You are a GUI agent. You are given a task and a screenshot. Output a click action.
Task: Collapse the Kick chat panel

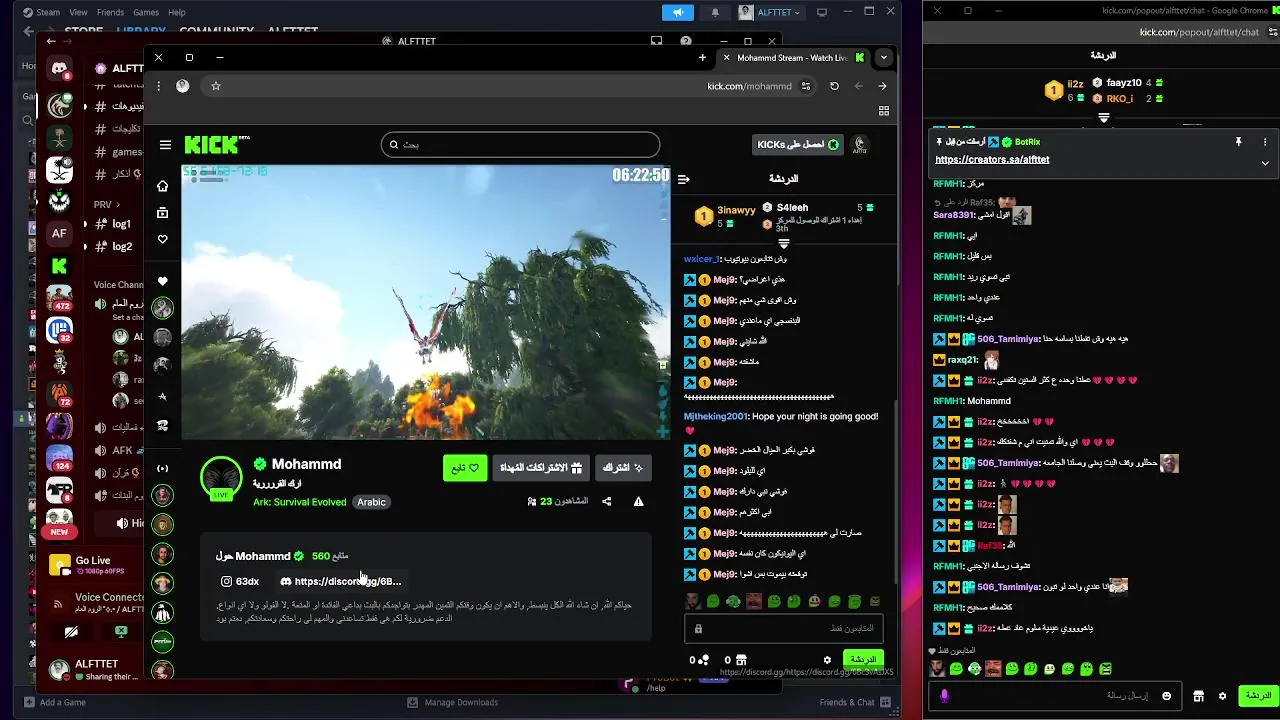684,179
